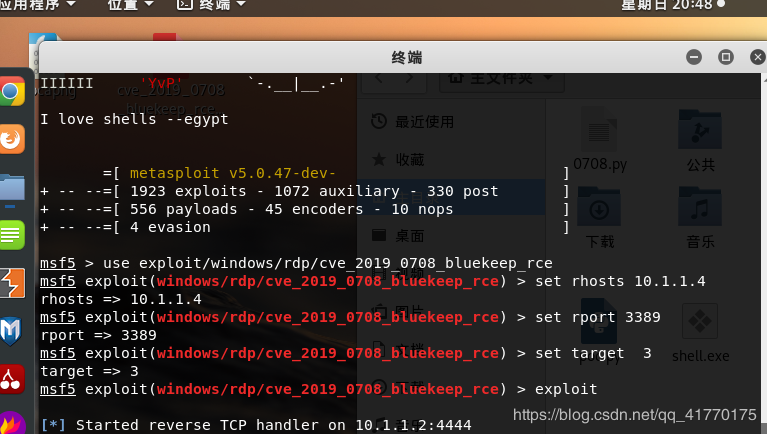Expand the 主文件夹 path dropdown in file manager

click(x=502, y=78)
